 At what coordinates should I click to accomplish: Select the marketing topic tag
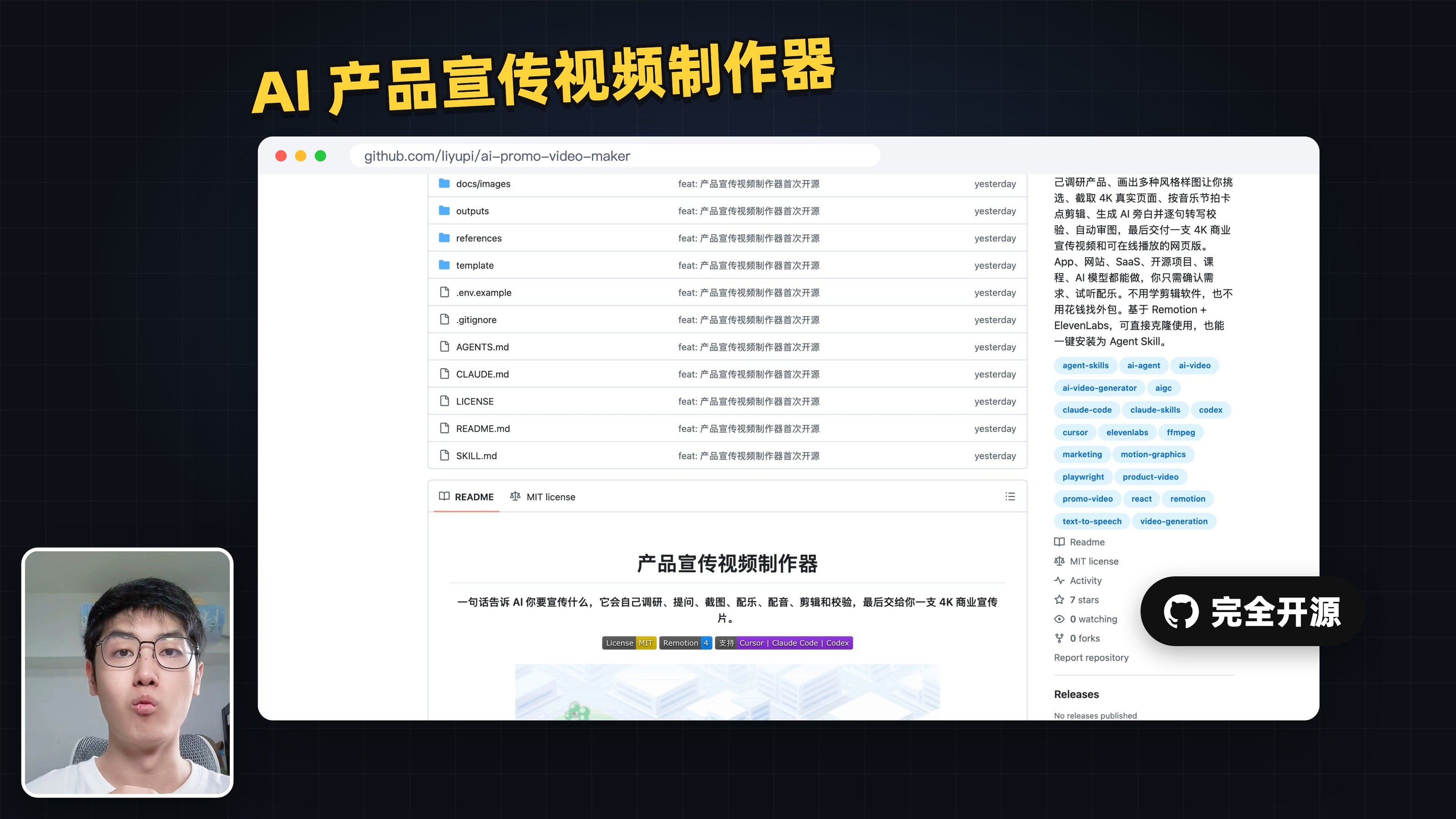(x=1082, y=455)
